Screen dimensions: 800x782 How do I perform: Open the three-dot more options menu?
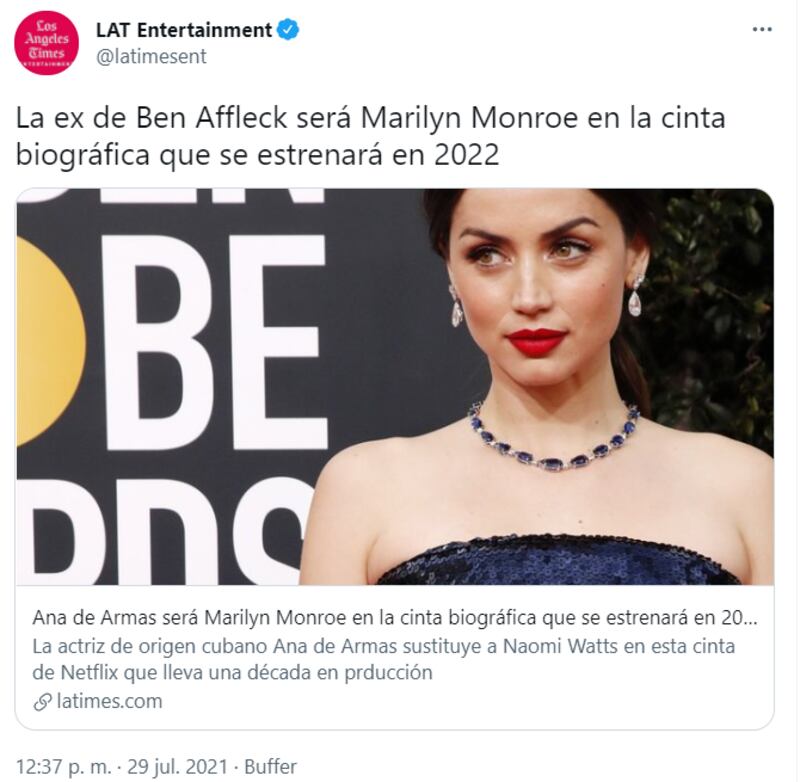[762, 30]
